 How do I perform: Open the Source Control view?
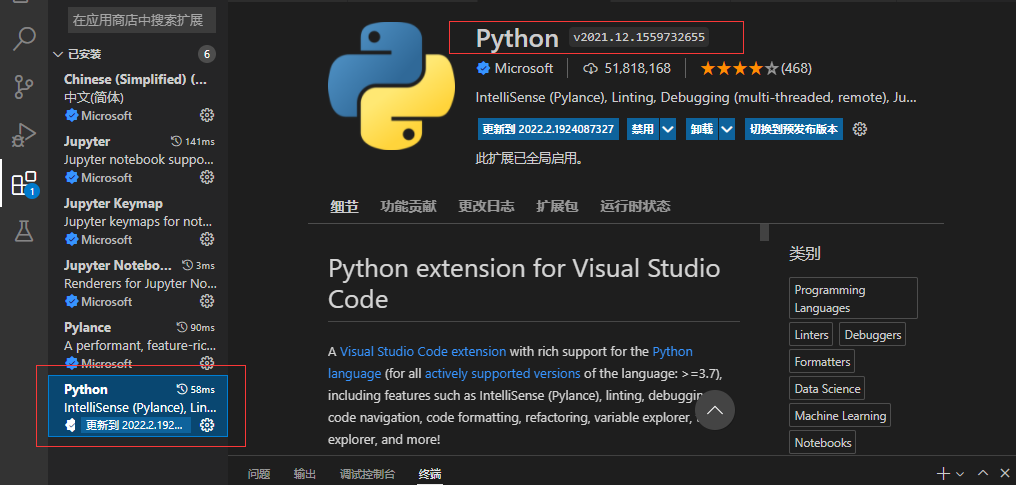(x=24, y=86)
